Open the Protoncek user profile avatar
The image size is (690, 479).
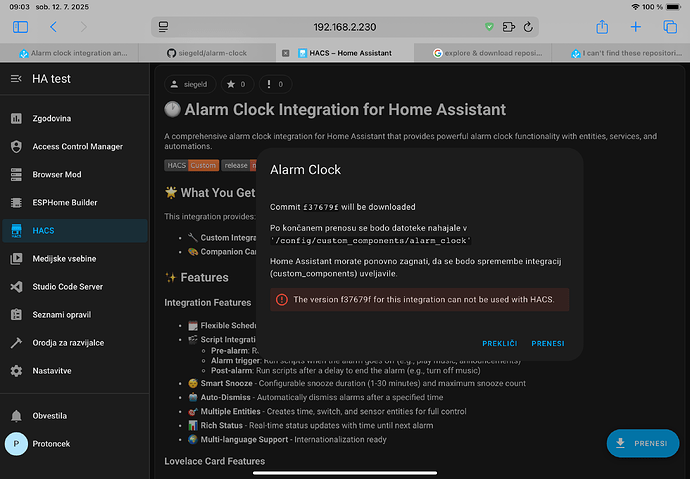16,444
